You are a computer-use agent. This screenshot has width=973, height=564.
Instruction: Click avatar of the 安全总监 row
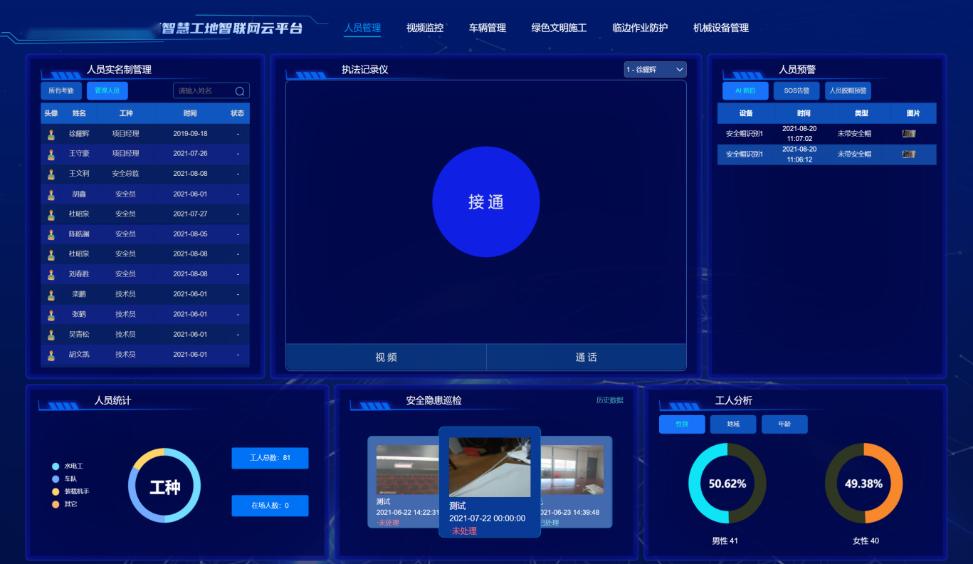click(x=51, y=174)
